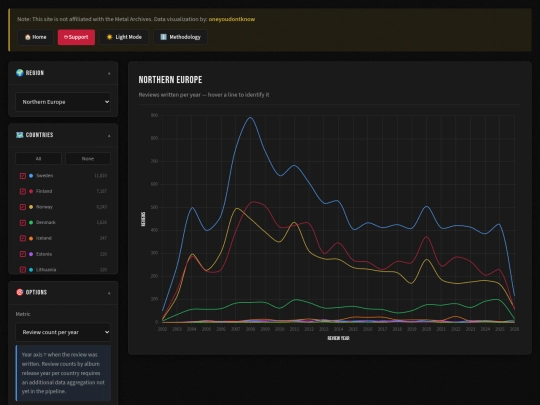Open the oneyoudontknow author link
Viewport: 540px width, 405px height.
(232, 19)
